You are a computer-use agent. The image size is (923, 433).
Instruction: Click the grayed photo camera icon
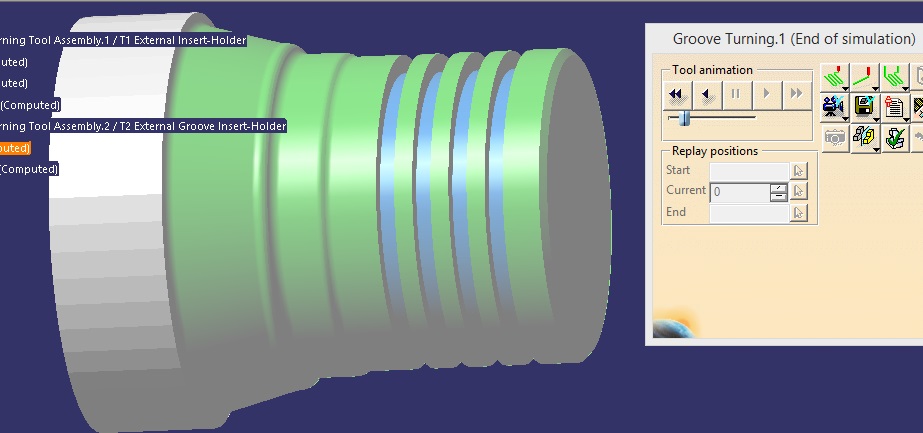833,138
